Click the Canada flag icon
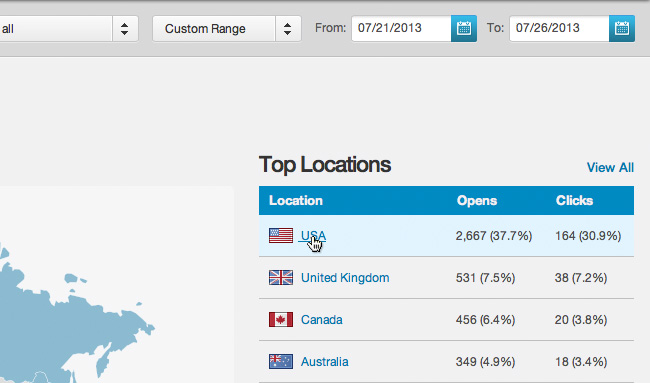The width and height of the screenshot is (650, 383). 281,320
